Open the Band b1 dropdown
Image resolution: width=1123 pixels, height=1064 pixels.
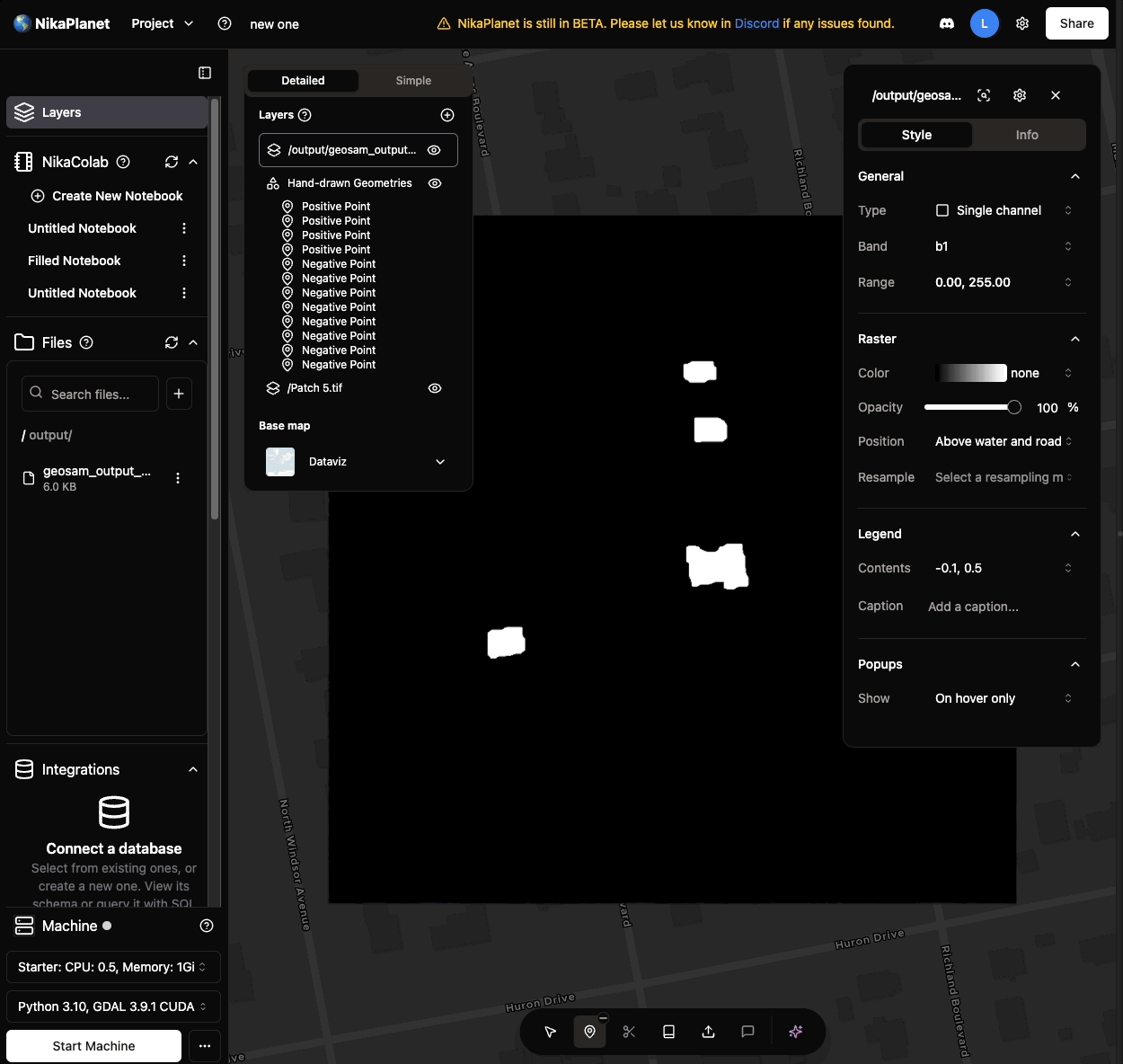point(1004,246)
